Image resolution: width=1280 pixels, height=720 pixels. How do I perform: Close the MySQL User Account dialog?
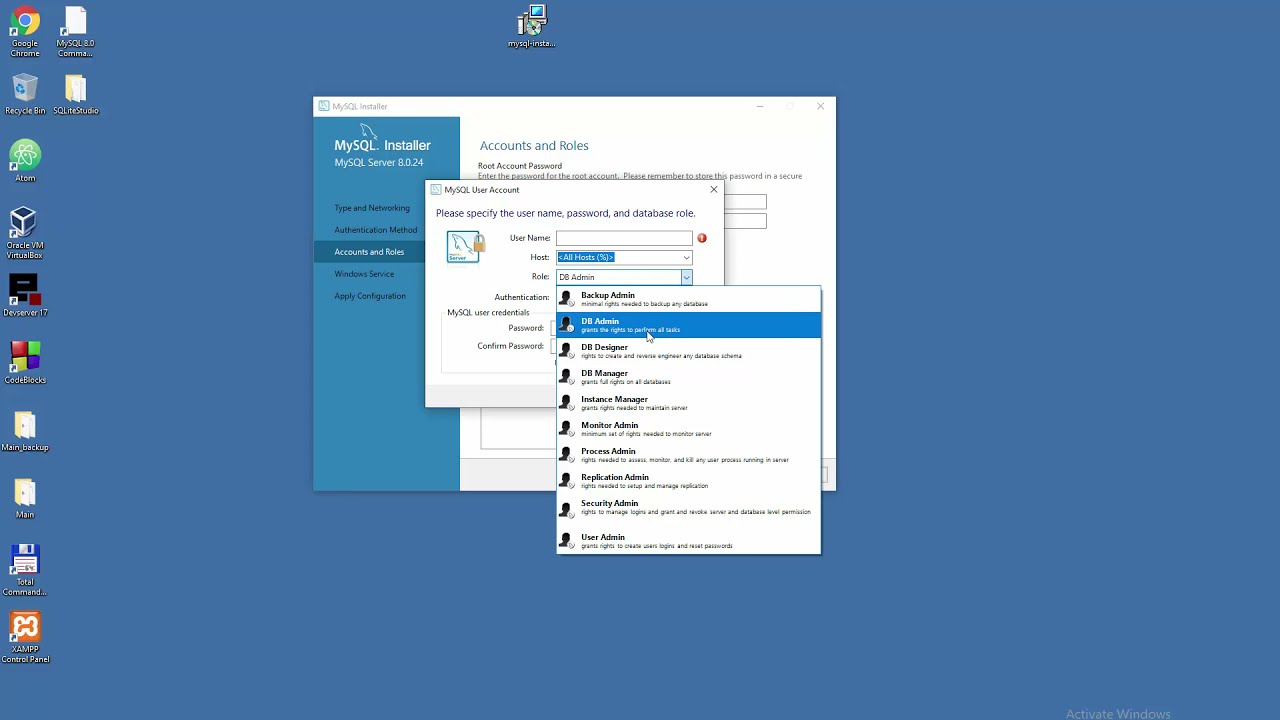click(x=713, y=189)
